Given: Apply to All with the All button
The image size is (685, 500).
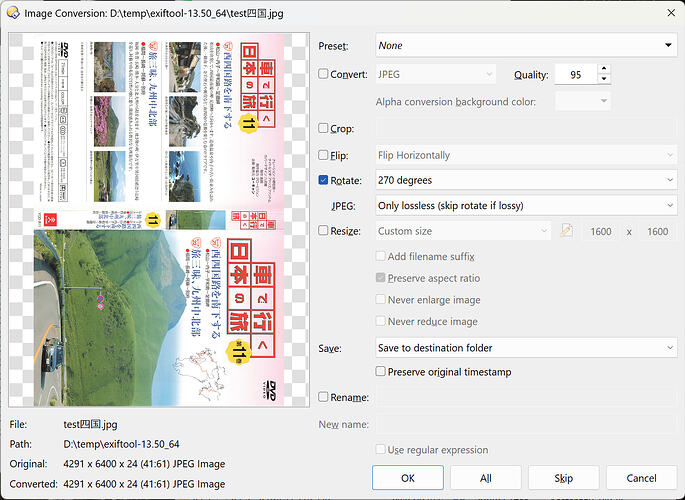Looking at the screenshot, I should pyautogui.click(x=486, y=478).
